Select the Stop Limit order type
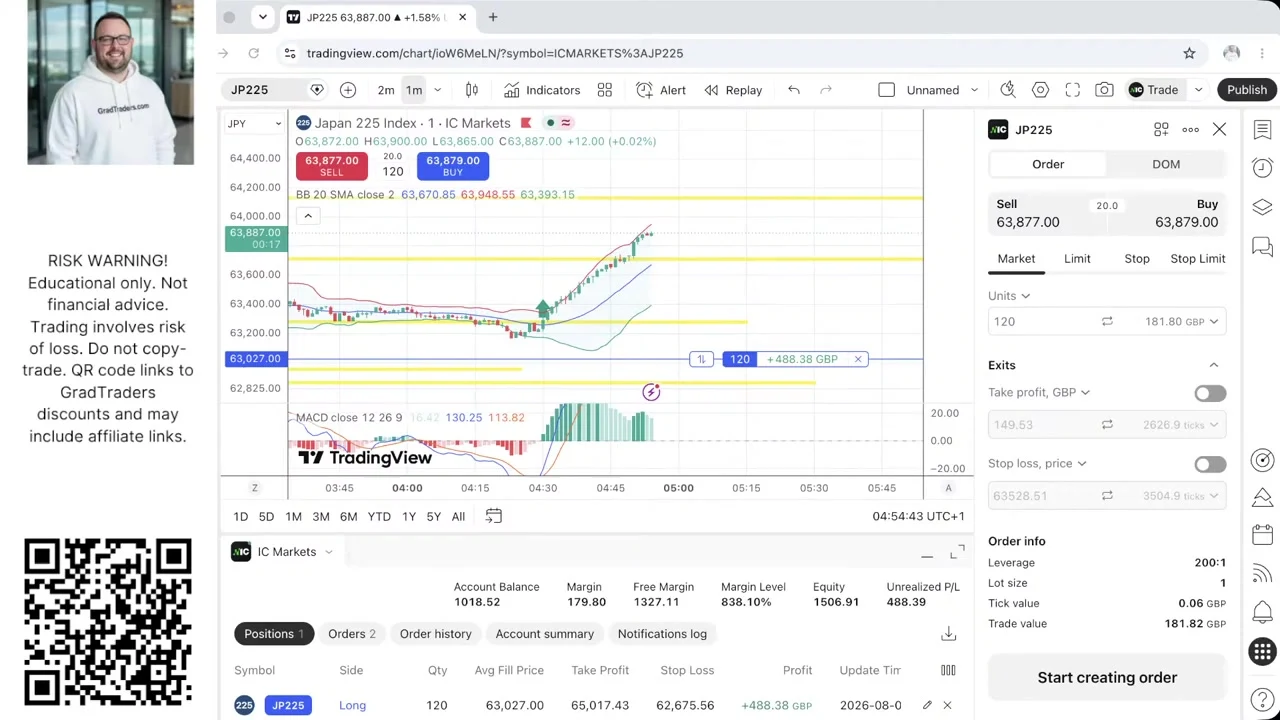 [x=1198, y=259]
